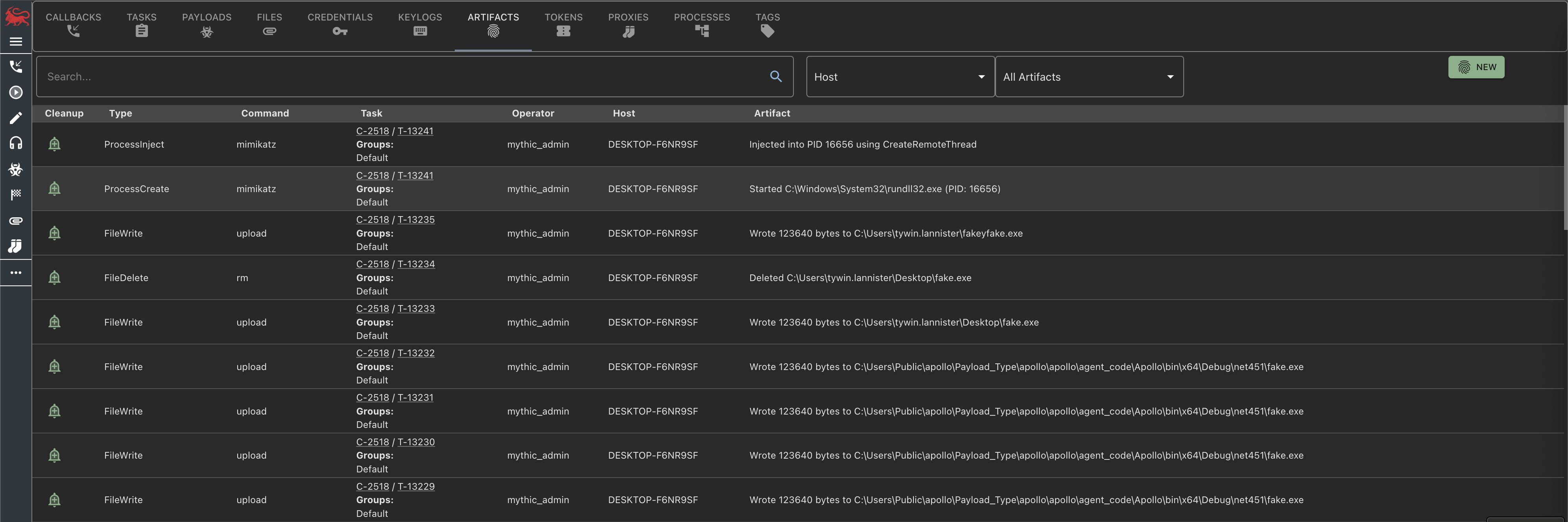Click the biohazard payloads icon in sidebar
This screenshot has width=1568, height=522.
click(x=16, y=169)
